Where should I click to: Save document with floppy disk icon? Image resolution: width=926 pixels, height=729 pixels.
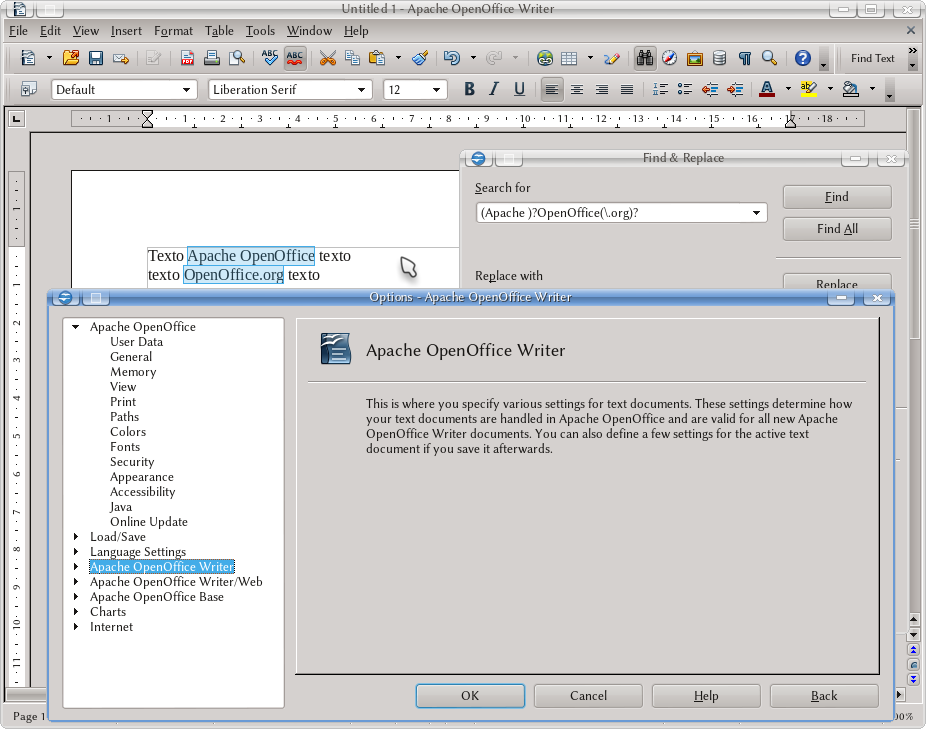pyautogui.click(x=96, y=58)
